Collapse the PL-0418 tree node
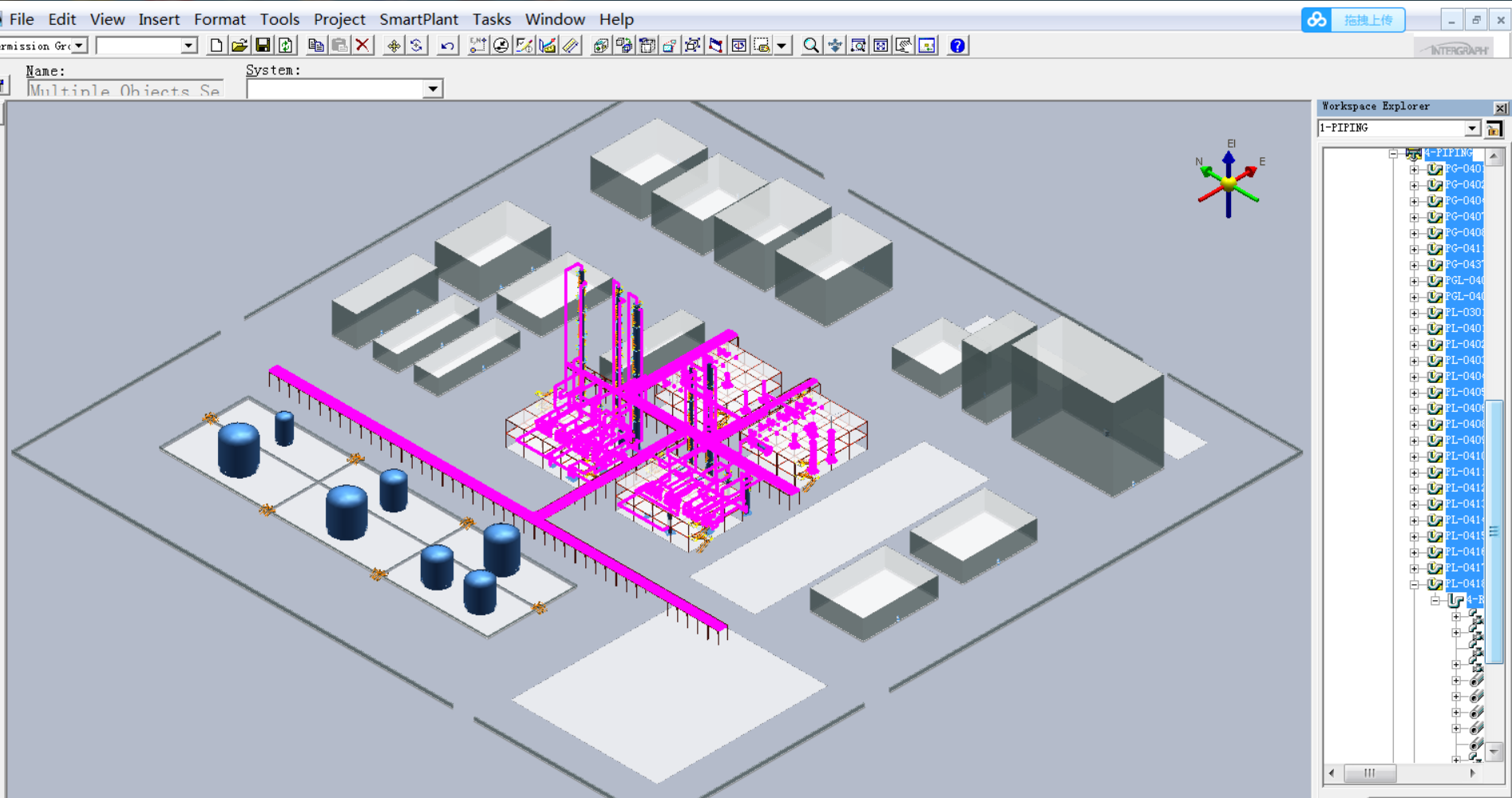1512x798 pixels. 1414,584
